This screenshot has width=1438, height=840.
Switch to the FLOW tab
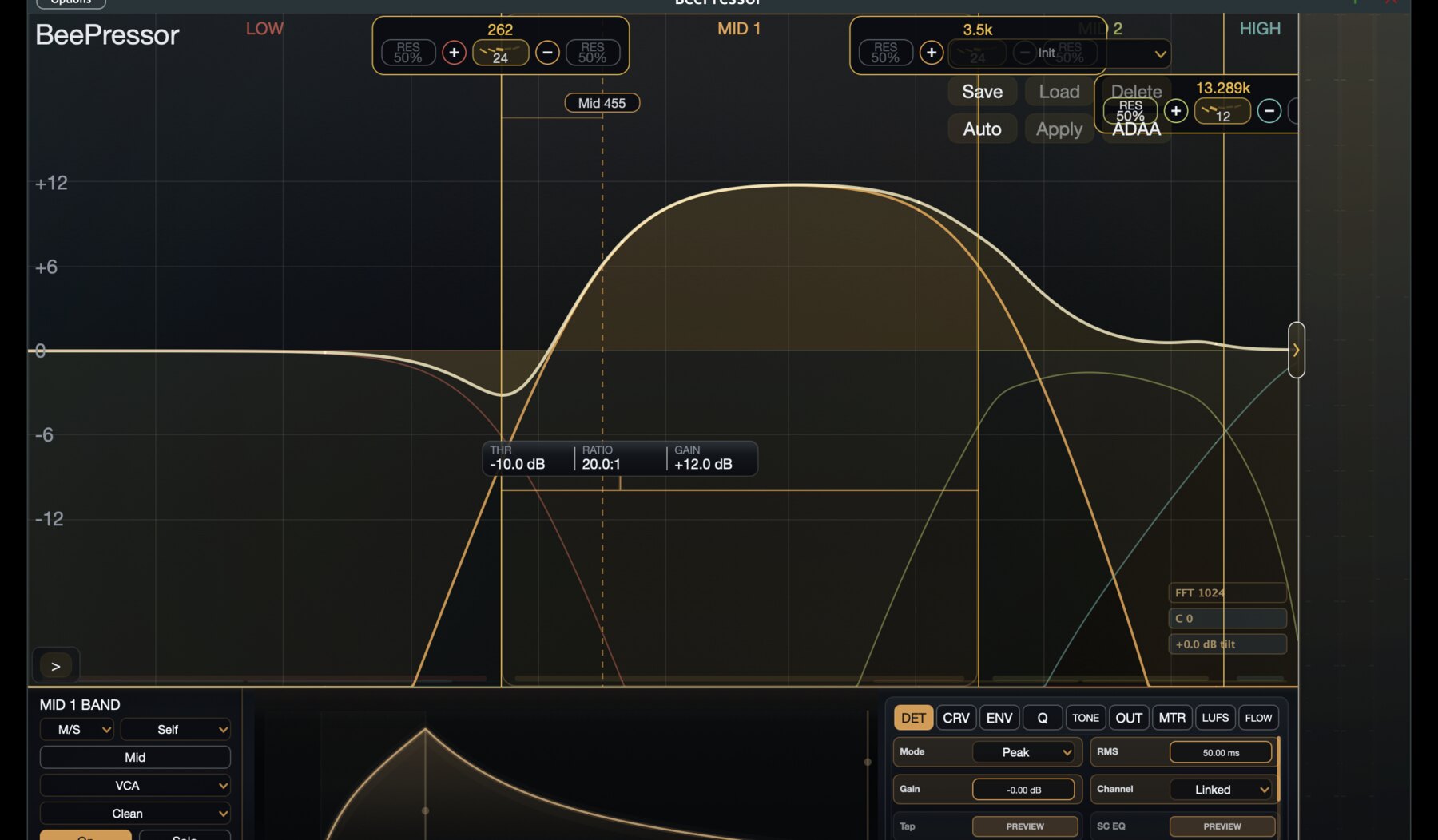tap(1258, 718)
